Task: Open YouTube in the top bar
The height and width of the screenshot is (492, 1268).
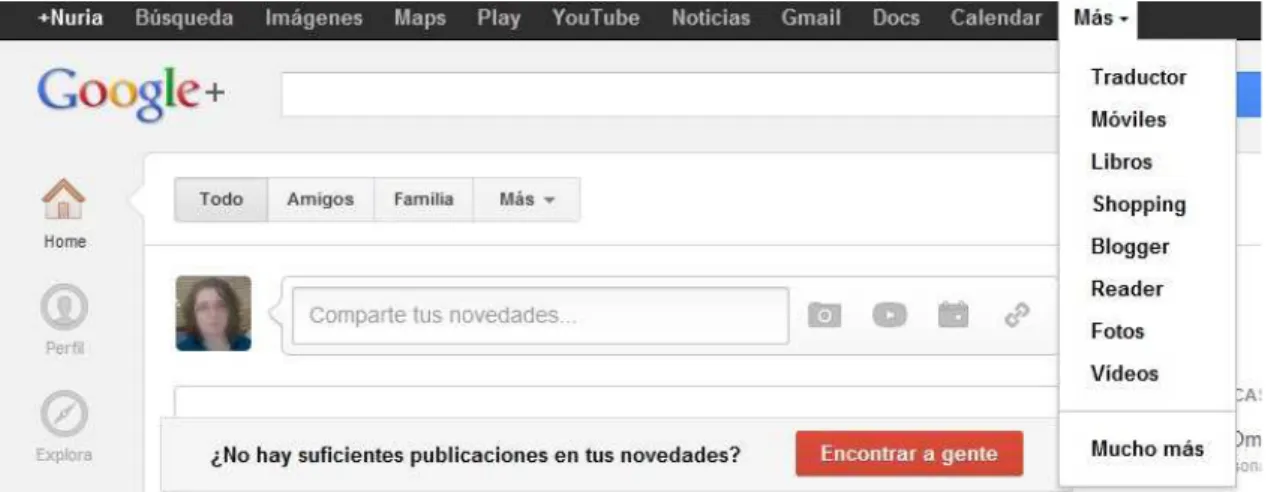Action: click(596, 18)
